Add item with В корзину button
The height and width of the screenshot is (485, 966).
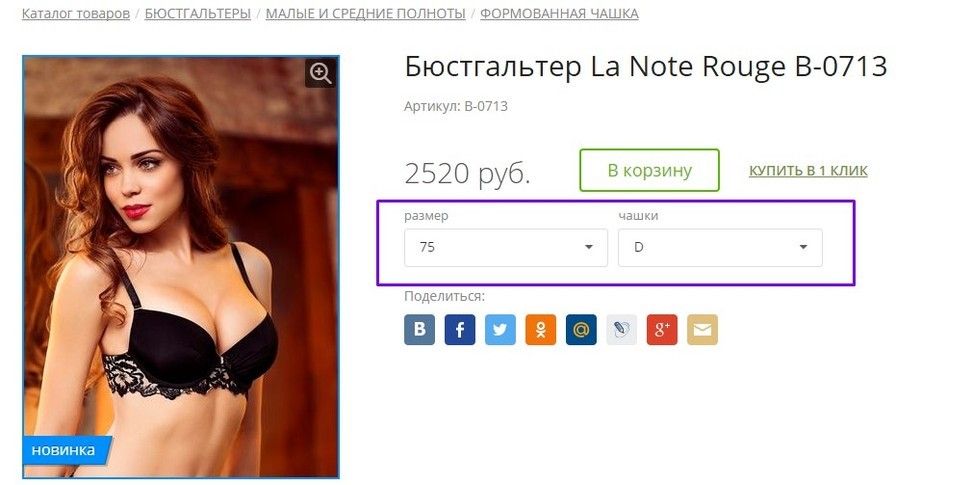click(649, 170)
